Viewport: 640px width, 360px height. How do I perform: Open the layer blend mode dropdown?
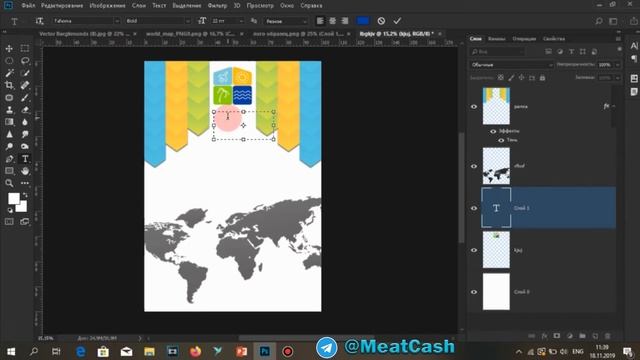tap(511, 65)
